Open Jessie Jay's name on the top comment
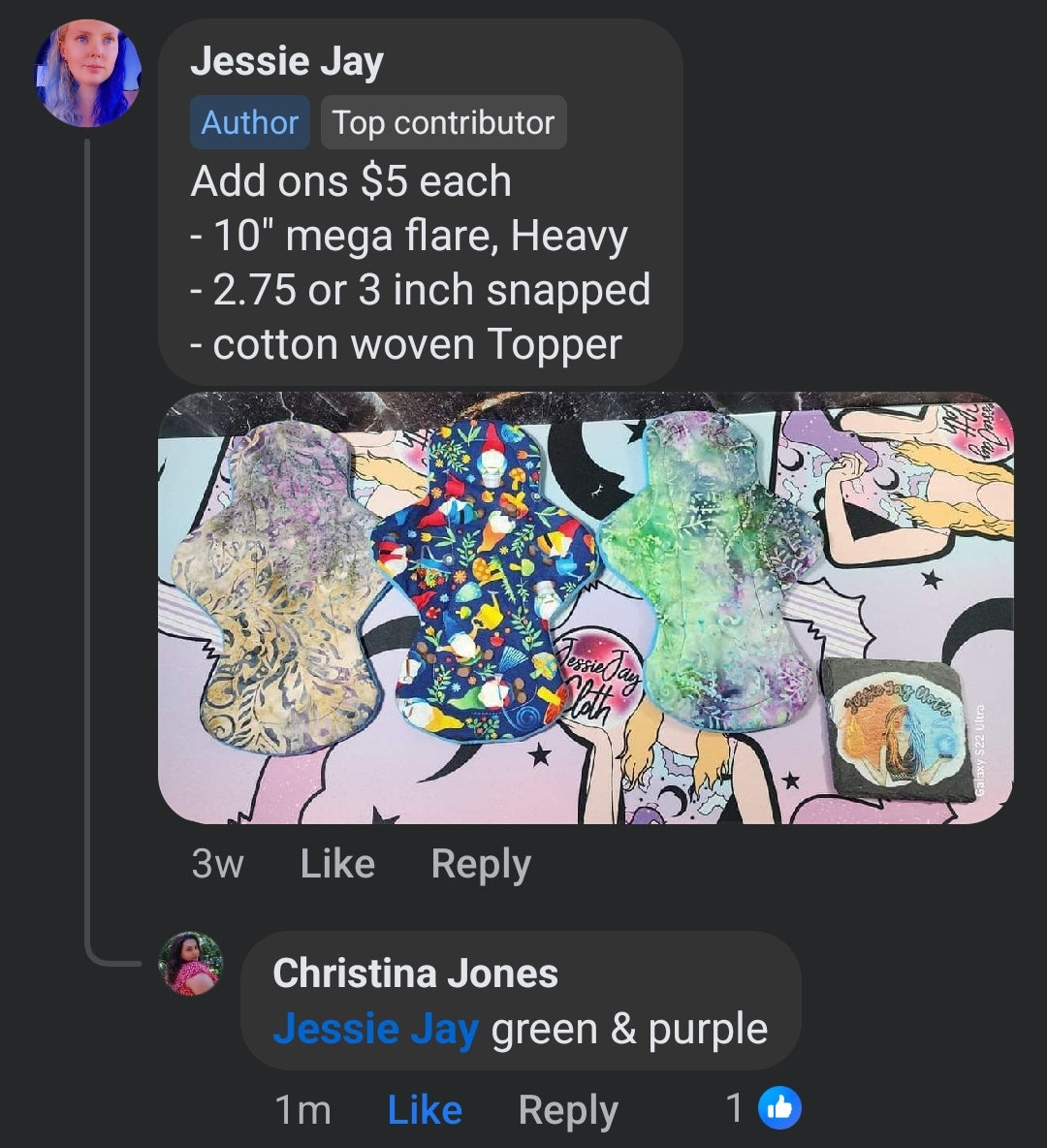This screenshot has width=1047, height=1148. pyautogui.click(x=287, y=61)
